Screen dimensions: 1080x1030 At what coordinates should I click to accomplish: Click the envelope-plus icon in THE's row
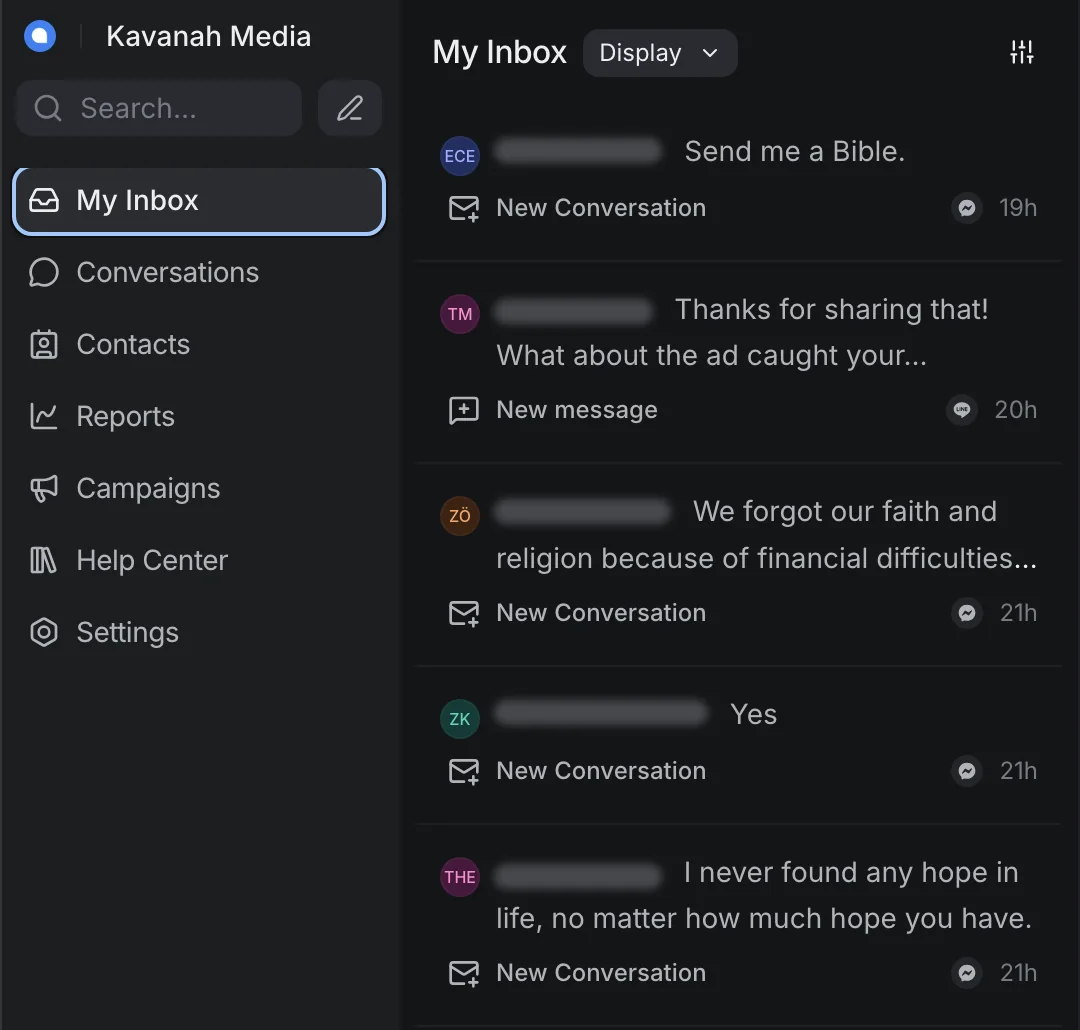464,973
